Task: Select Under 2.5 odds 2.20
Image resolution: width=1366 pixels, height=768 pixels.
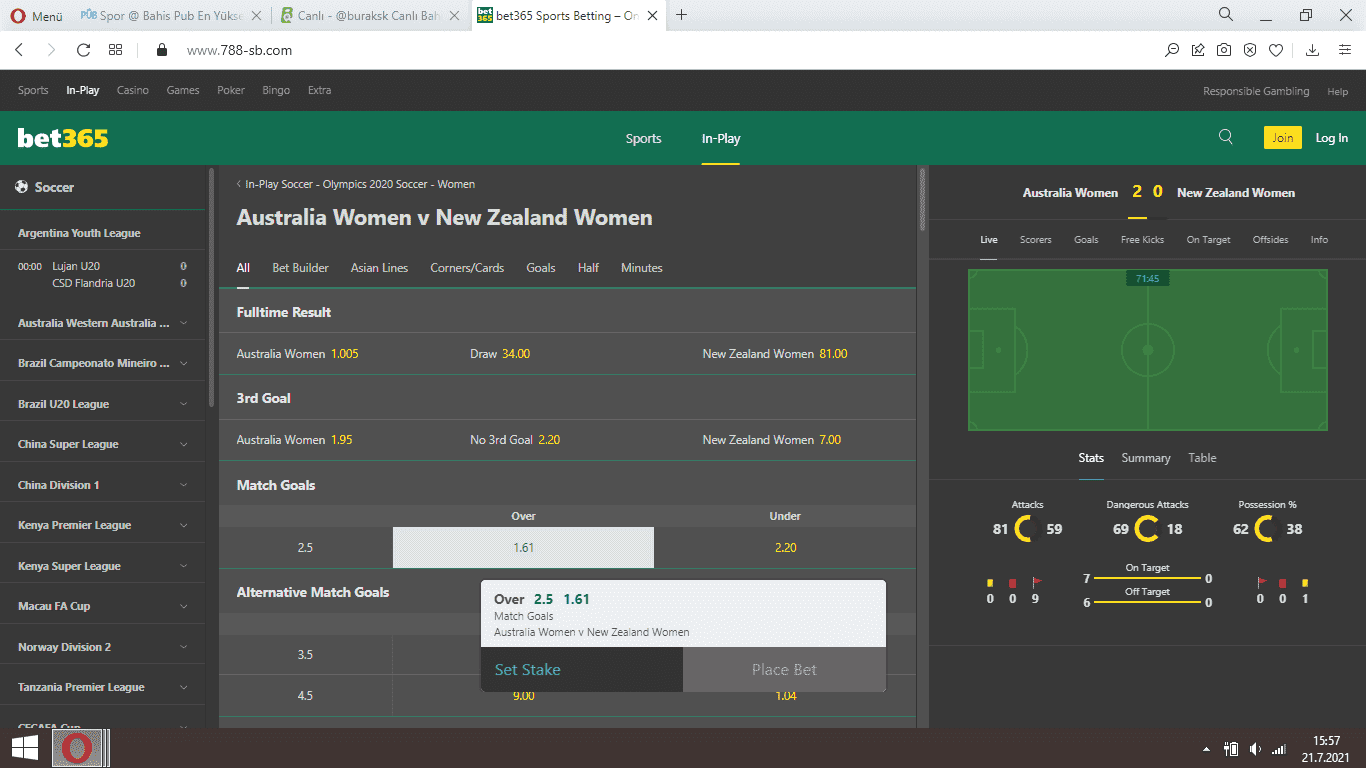Action: coord(785,548)
